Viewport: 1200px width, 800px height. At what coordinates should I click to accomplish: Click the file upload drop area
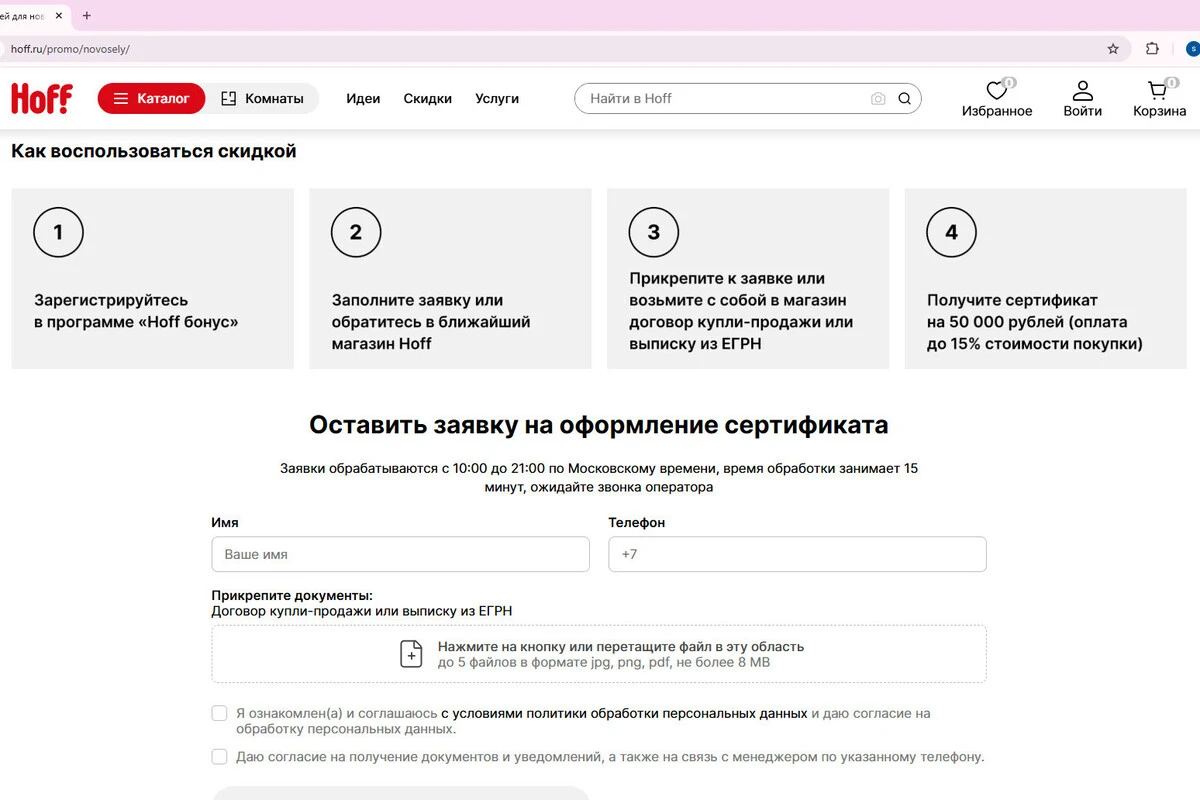[599, 654]
